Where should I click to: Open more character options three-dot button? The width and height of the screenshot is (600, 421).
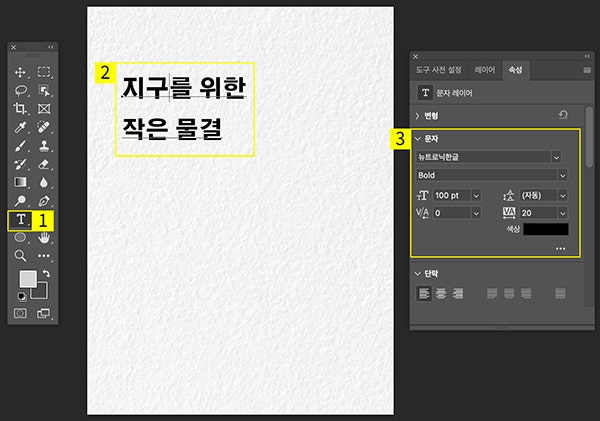tap(561, 248)
